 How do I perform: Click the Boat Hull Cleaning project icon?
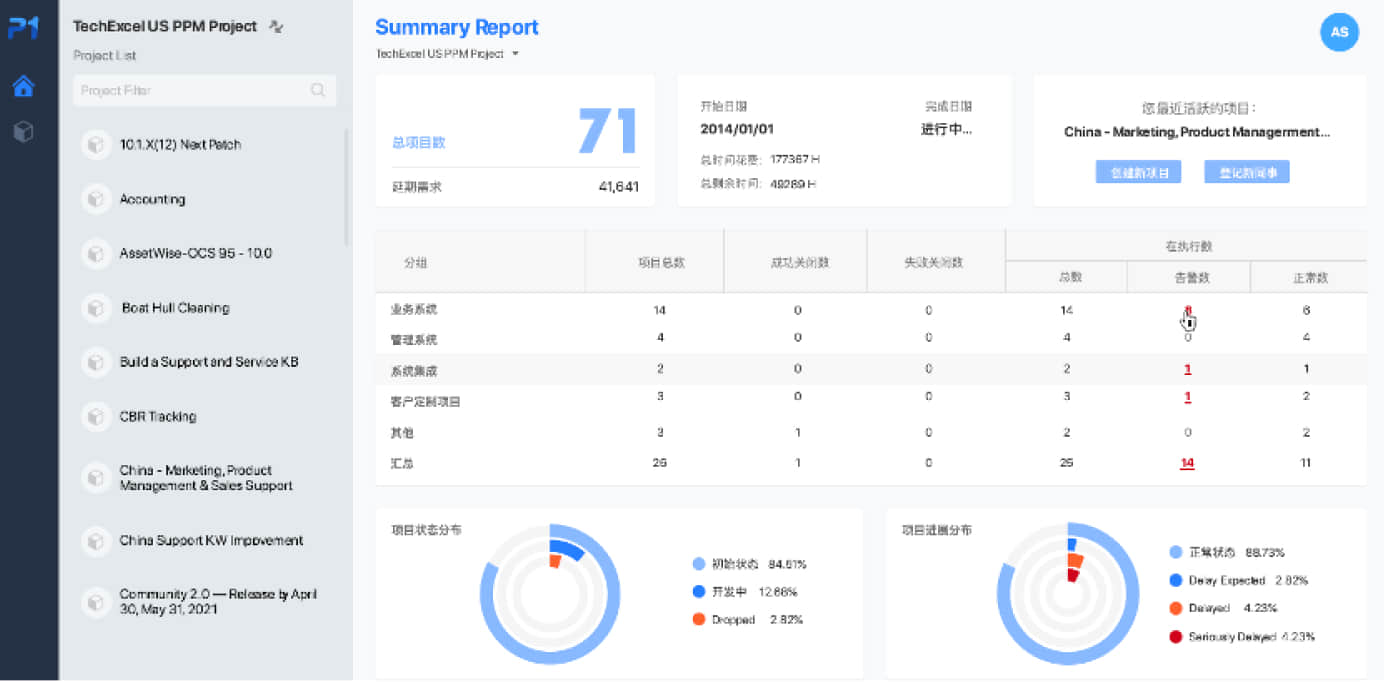tap(95, 308)
